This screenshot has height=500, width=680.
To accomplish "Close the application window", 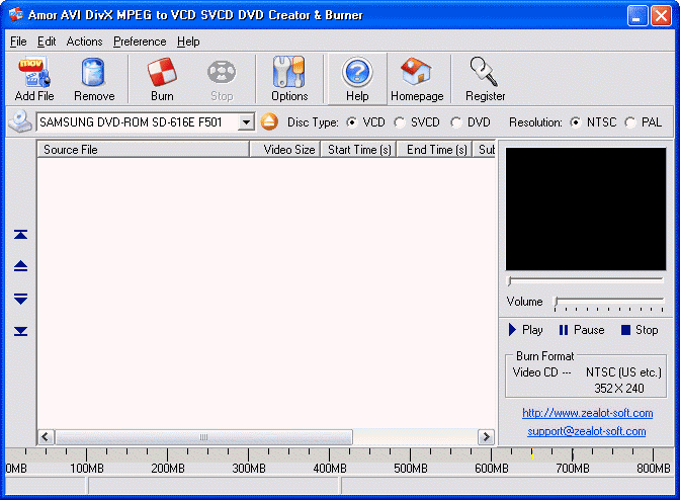I will 661,16.
